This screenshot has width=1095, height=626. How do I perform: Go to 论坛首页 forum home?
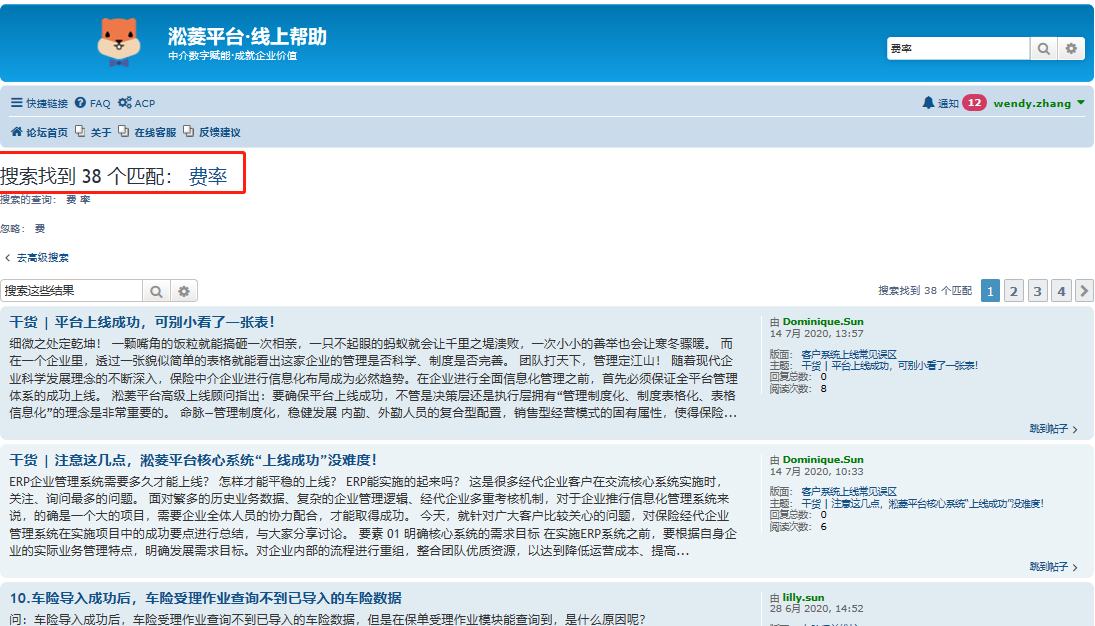coord(40,132)
